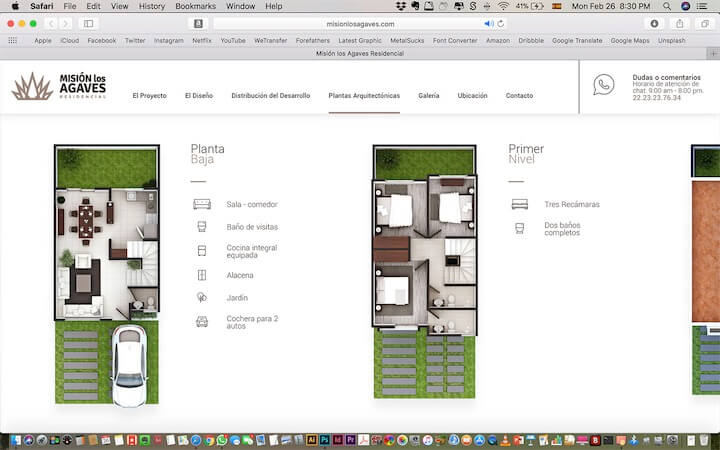Open the Bookmarks menu in menu bar
The width and height of the screenshot is (720, 450).
[195, 6]
